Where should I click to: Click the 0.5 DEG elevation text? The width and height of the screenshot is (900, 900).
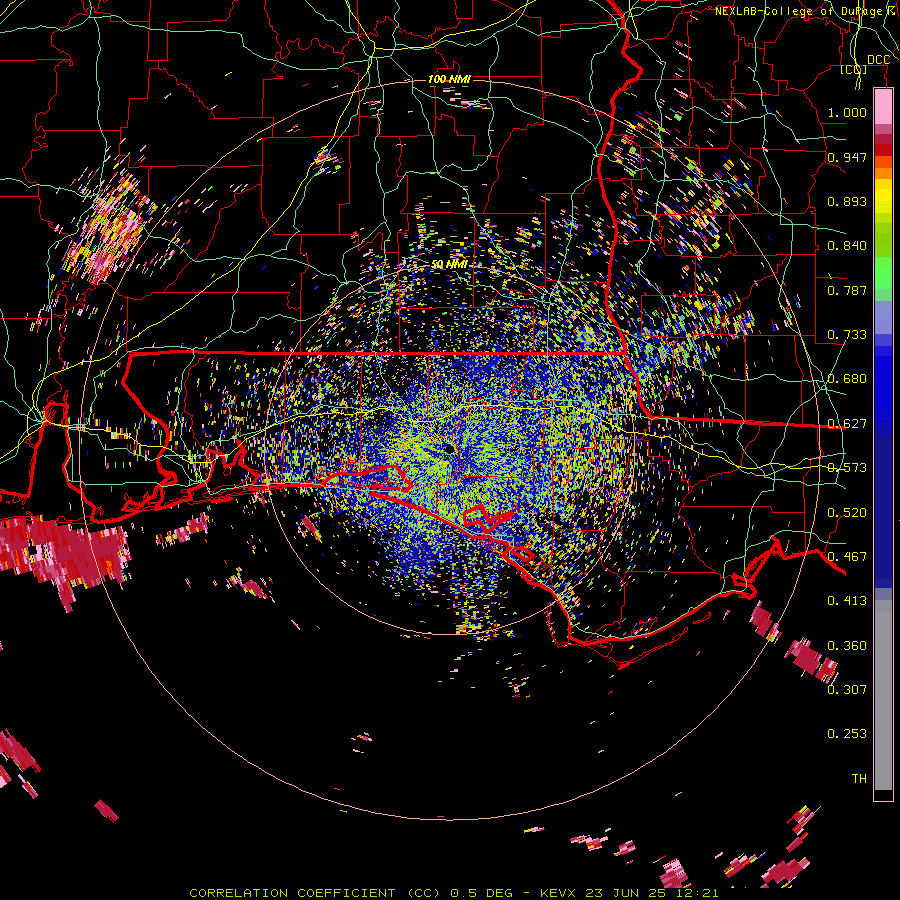coord(481,893)
